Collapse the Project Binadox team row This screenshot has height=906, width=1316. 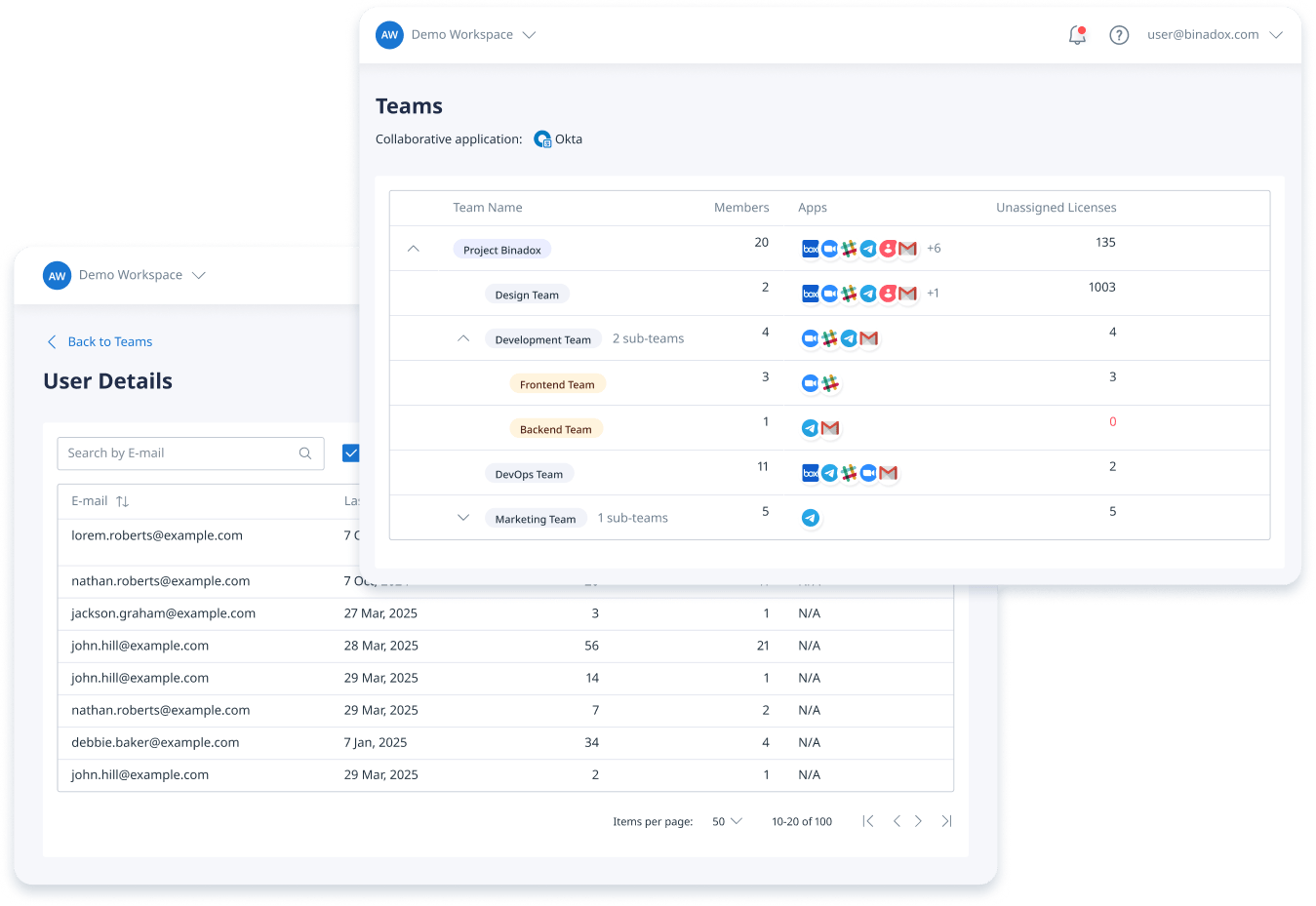pyautogui.click(x=414, y=249)
